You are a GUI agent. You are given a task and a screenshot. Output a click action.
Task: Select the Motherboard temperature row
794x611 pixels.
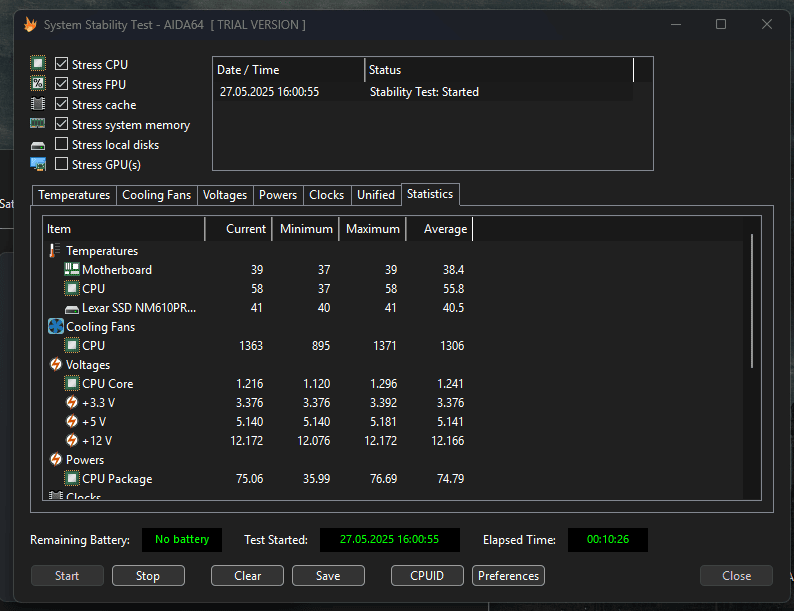click(x=257, y=270)
